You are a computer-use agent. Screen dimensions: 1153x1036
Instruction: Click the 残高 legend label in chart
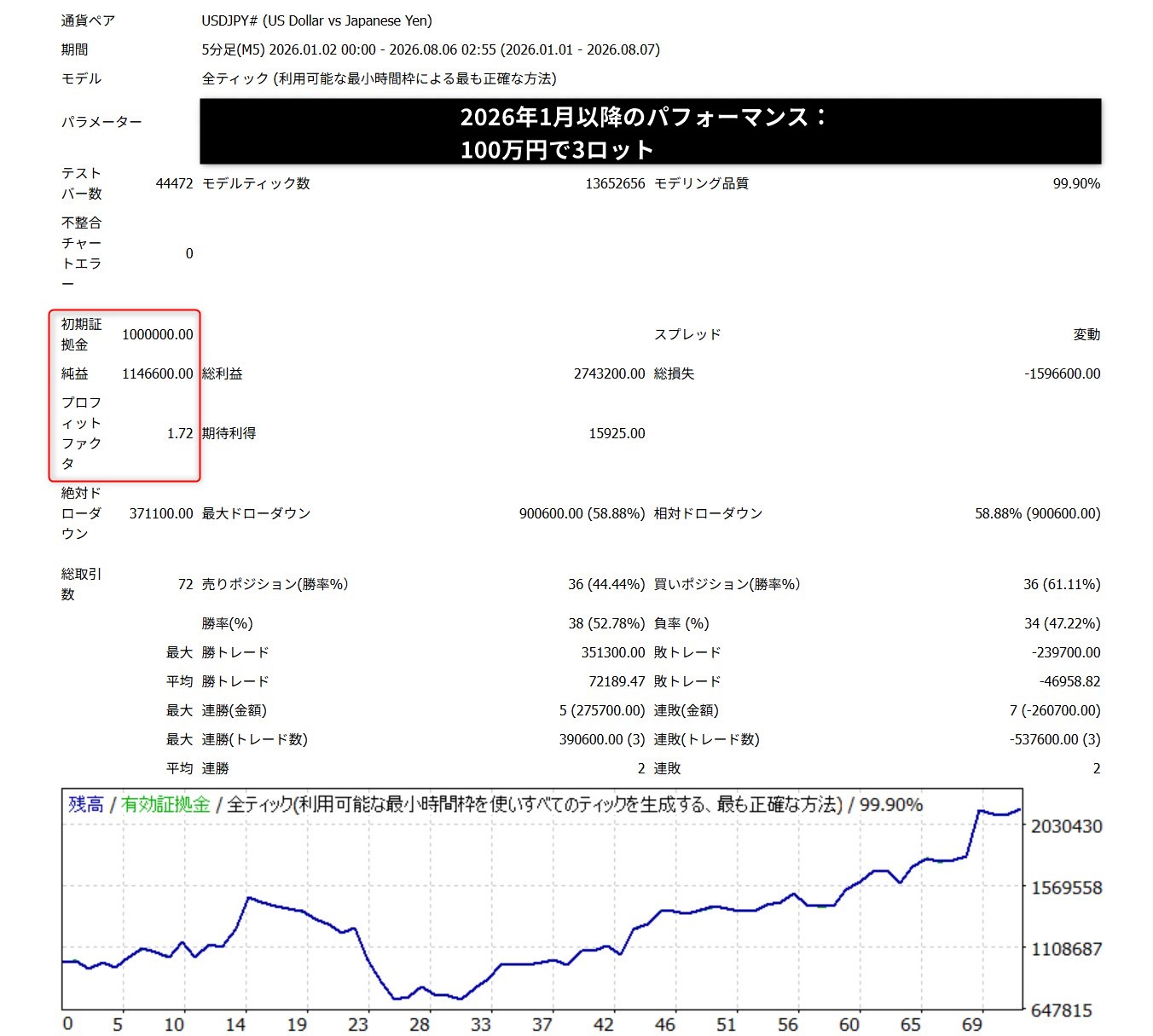[x=85, y=804]
